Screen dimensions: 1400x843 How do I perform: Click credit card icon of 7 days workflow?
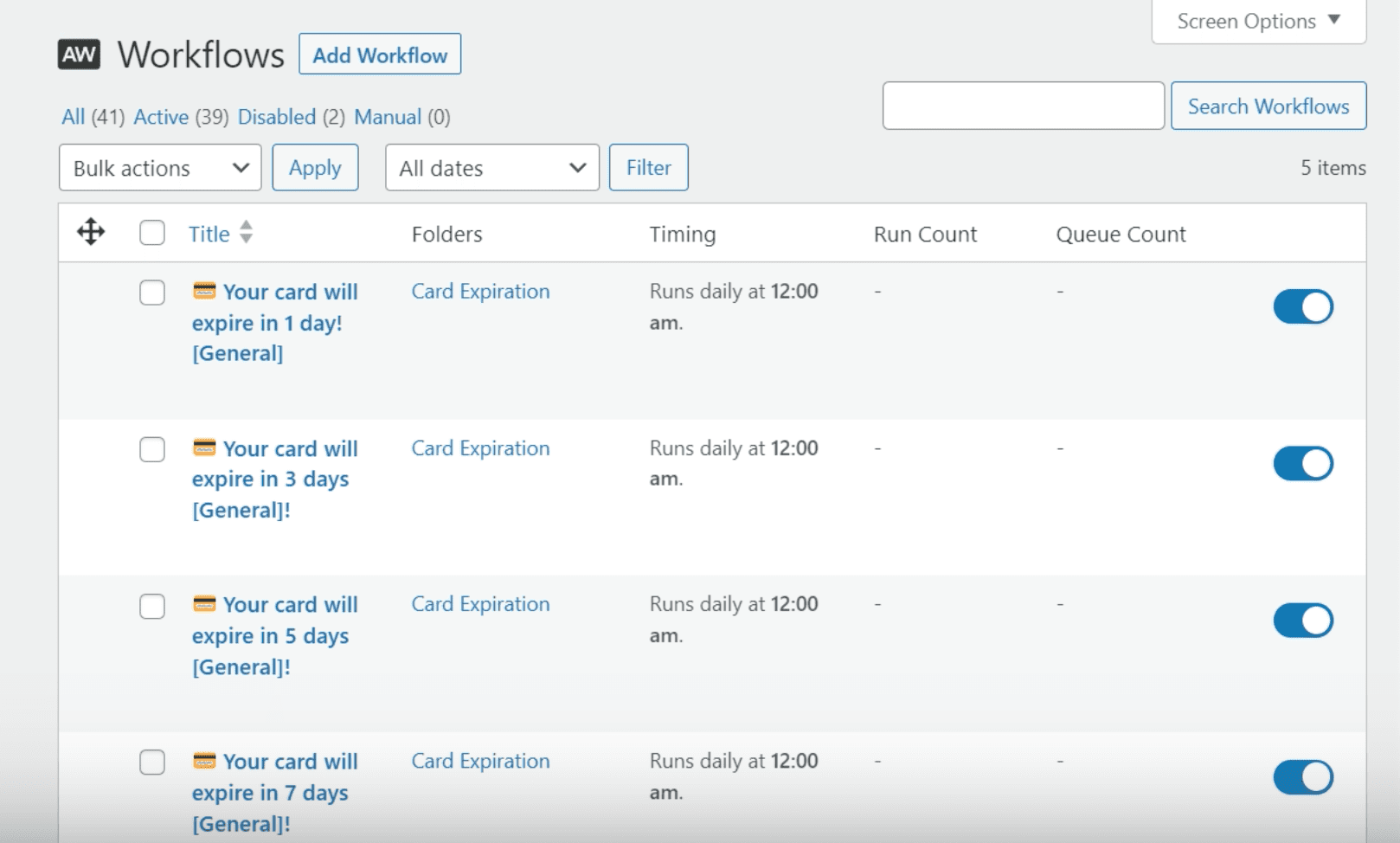pyautogui.click(x=204, y=761)
